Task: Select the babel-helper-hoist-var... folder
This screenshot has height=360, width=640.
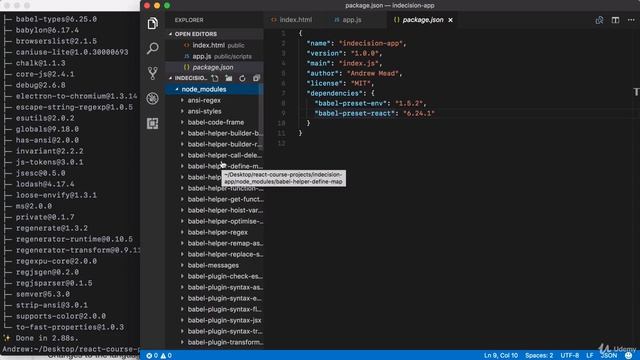Action: click(x=214, y=210)
